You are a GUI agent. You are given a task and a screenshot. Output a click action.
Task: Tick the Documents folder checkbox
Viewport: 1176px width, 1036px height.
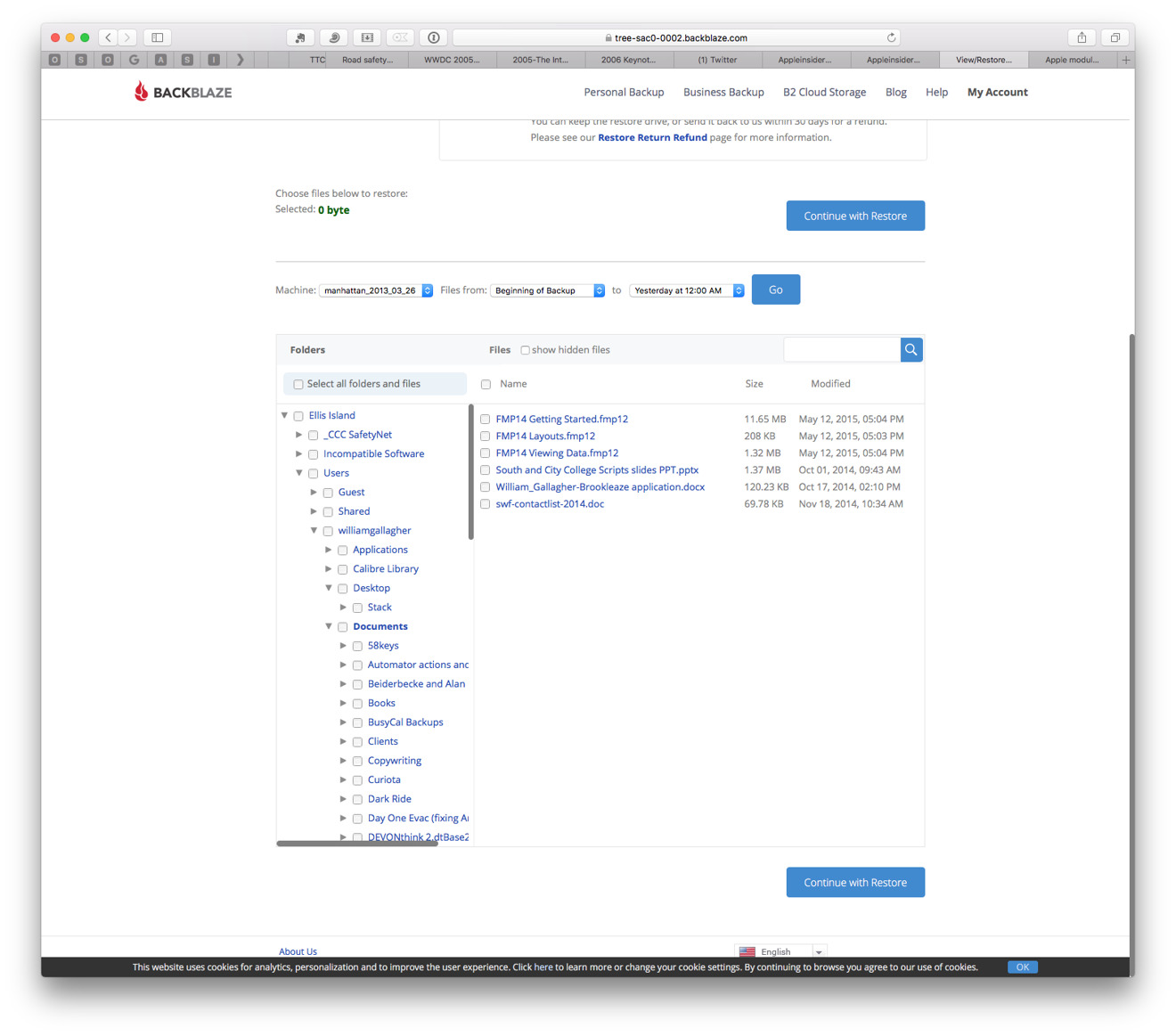pyautogui.click(x=342, y=627)
